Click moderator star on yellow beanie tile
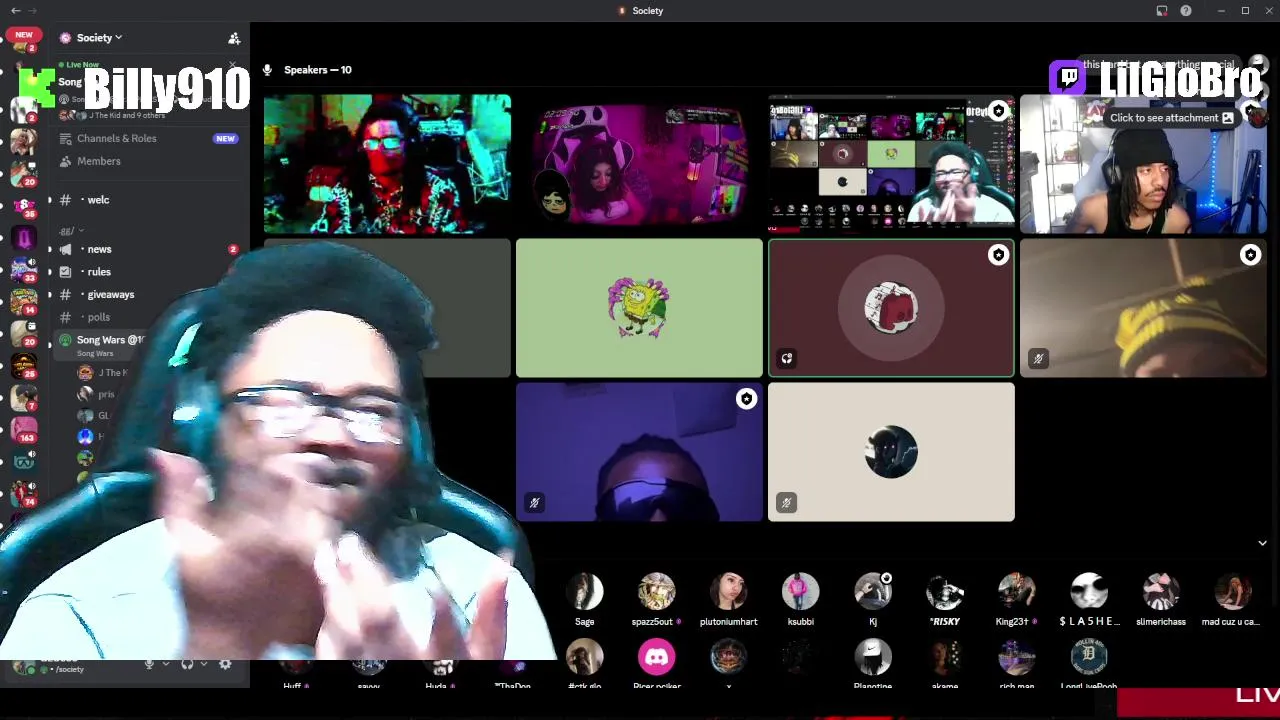Viewport: 1280px width, 720px height. pyautogui.click(x=1250, y=255)
